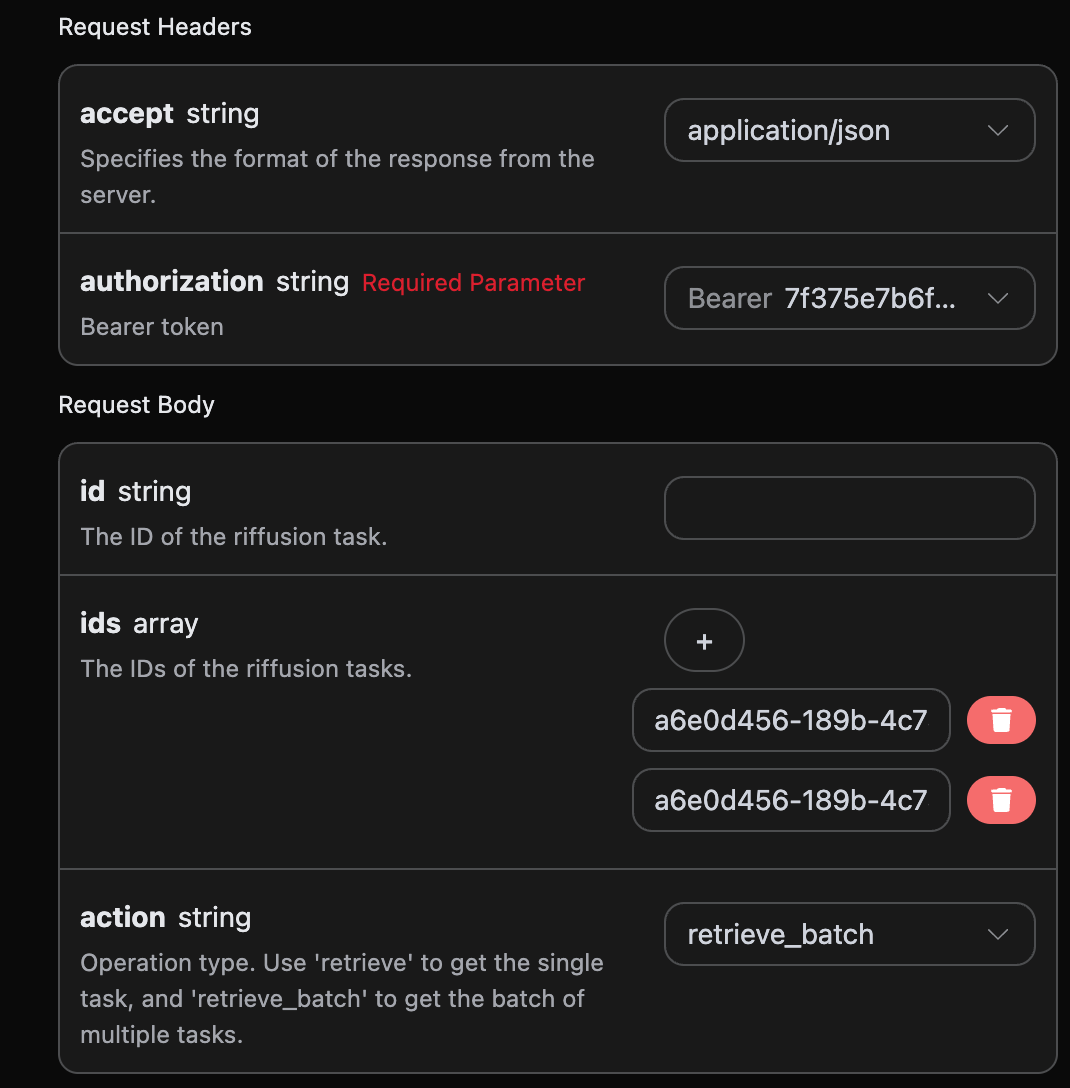Viewport: 1070px width, 1088px height.
Task: Focus the first ids text field
Action: click(x=791, y=720)
